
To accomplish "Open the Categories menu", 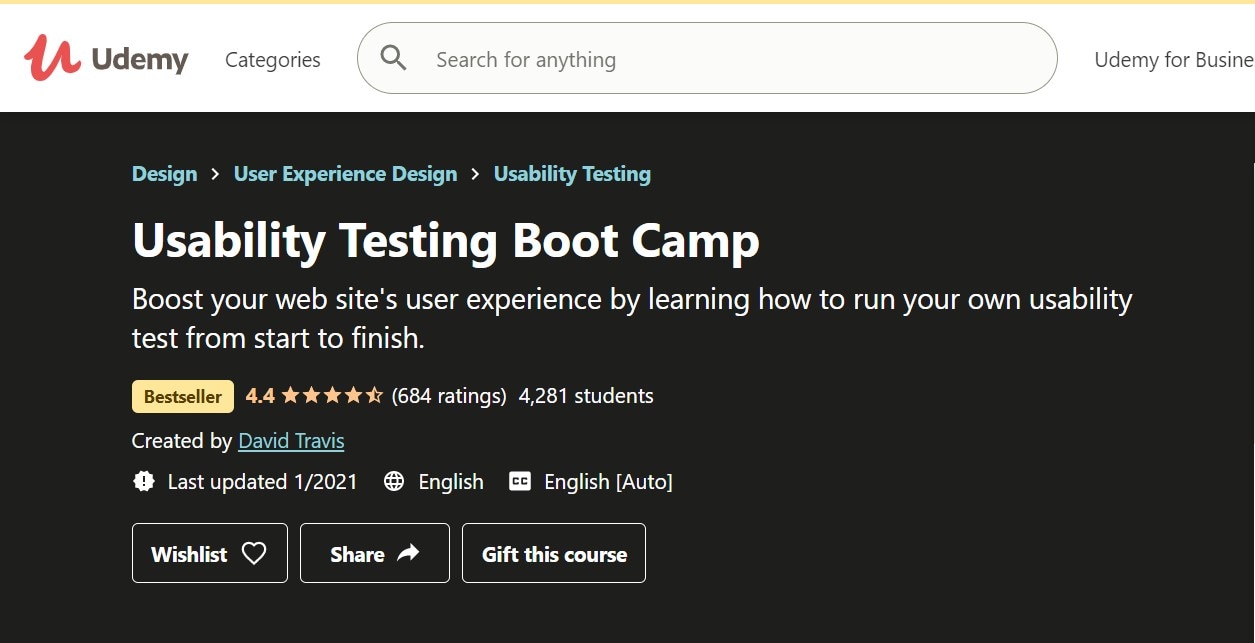I will (273, 60).
